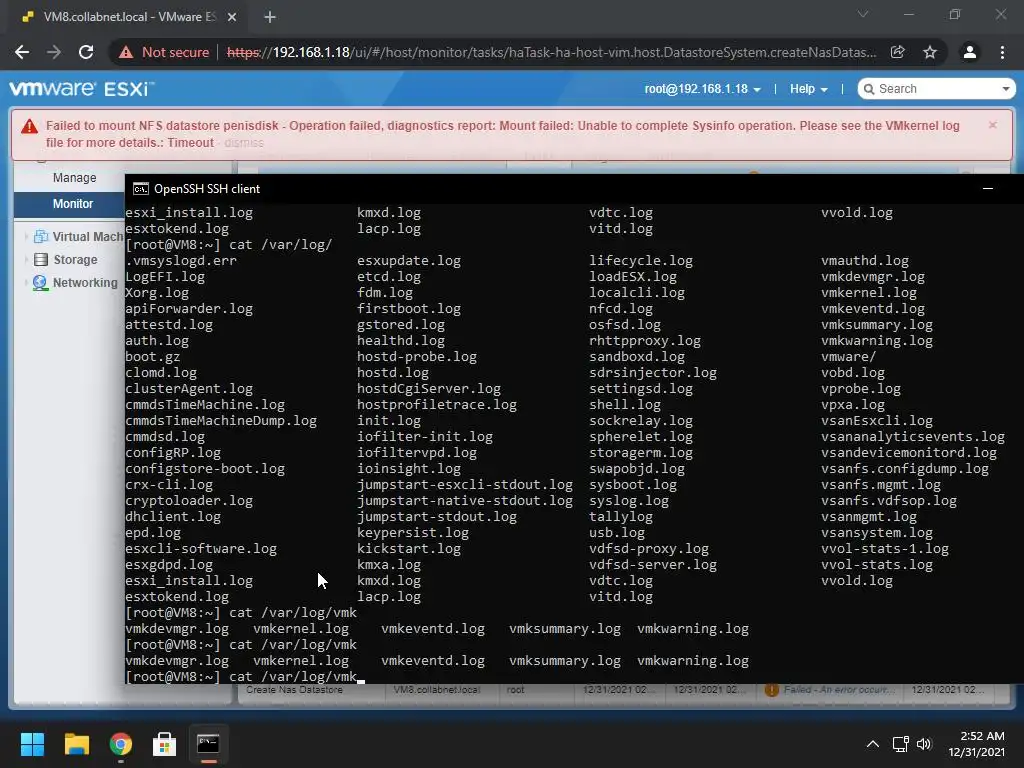Click the VMware ESXi logo
This screenshot has width=1024, height=768.
coord(82,88)
